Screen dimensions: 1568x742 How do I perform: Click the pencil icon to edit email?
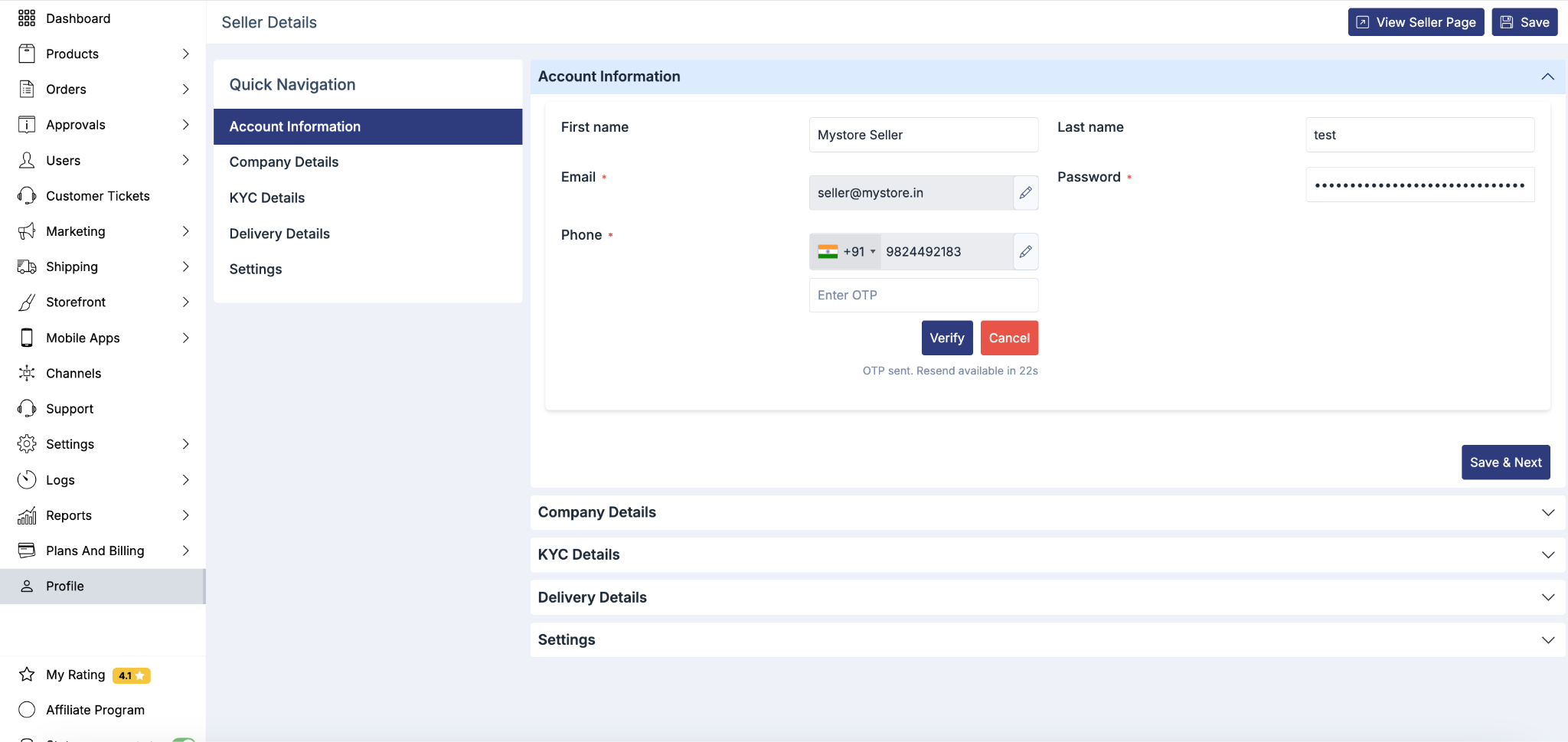click(x=1026, y=193)
